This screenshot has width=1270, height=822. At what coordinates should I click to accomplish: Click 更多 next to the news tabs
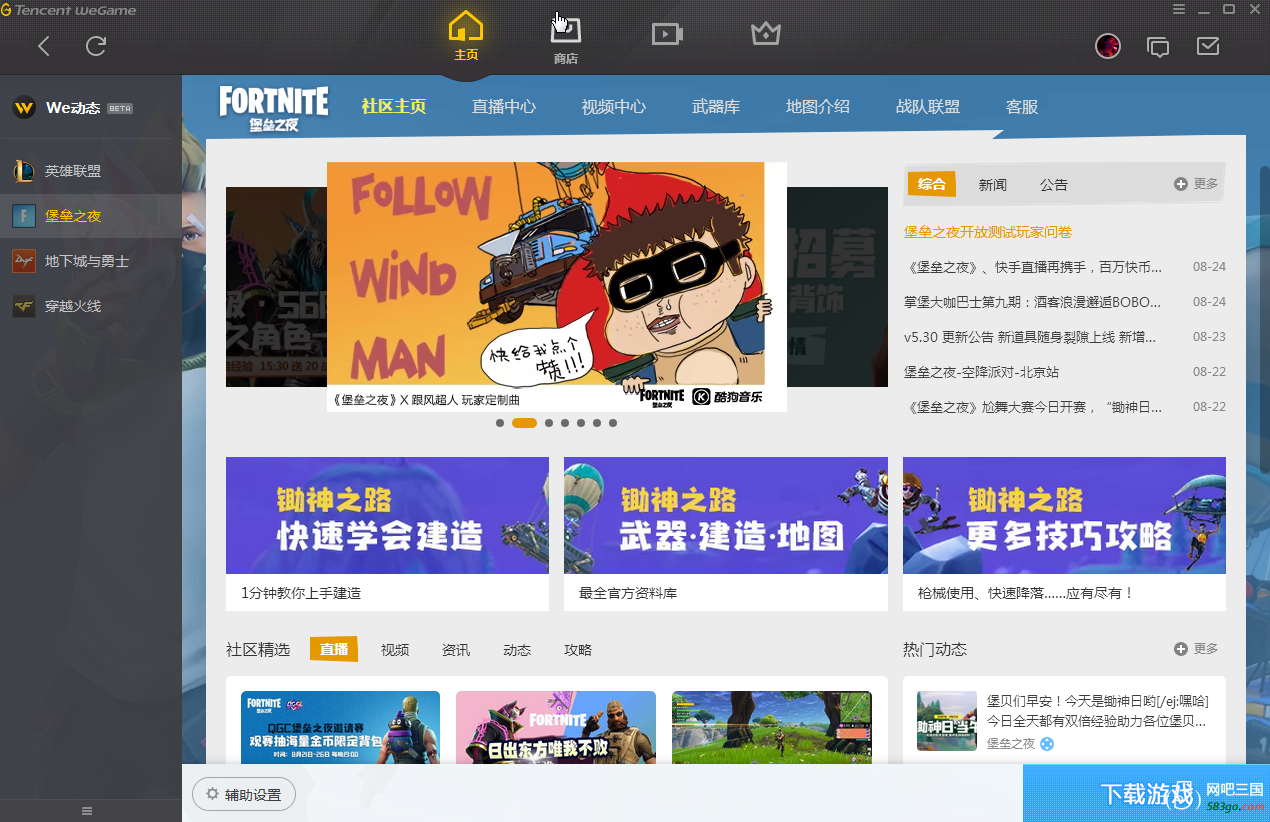pyautogui.click(x=1197, y=184)
